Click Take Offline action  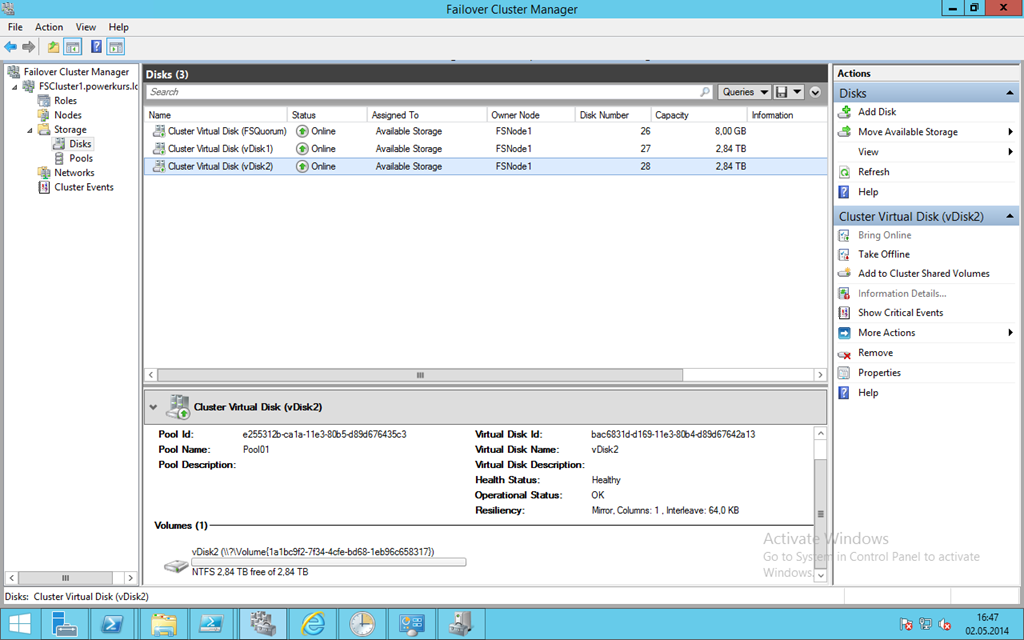884,254
